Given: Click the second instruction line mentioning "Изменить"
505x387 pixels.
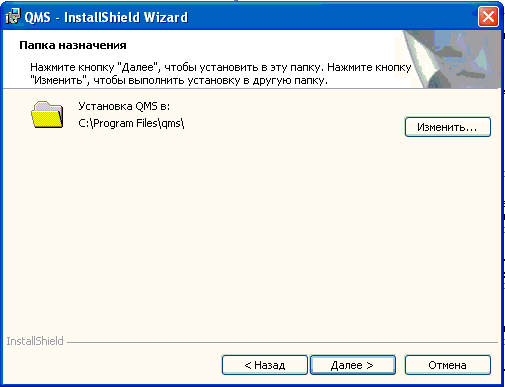Looking at the screenshot, I should (179, 80).
